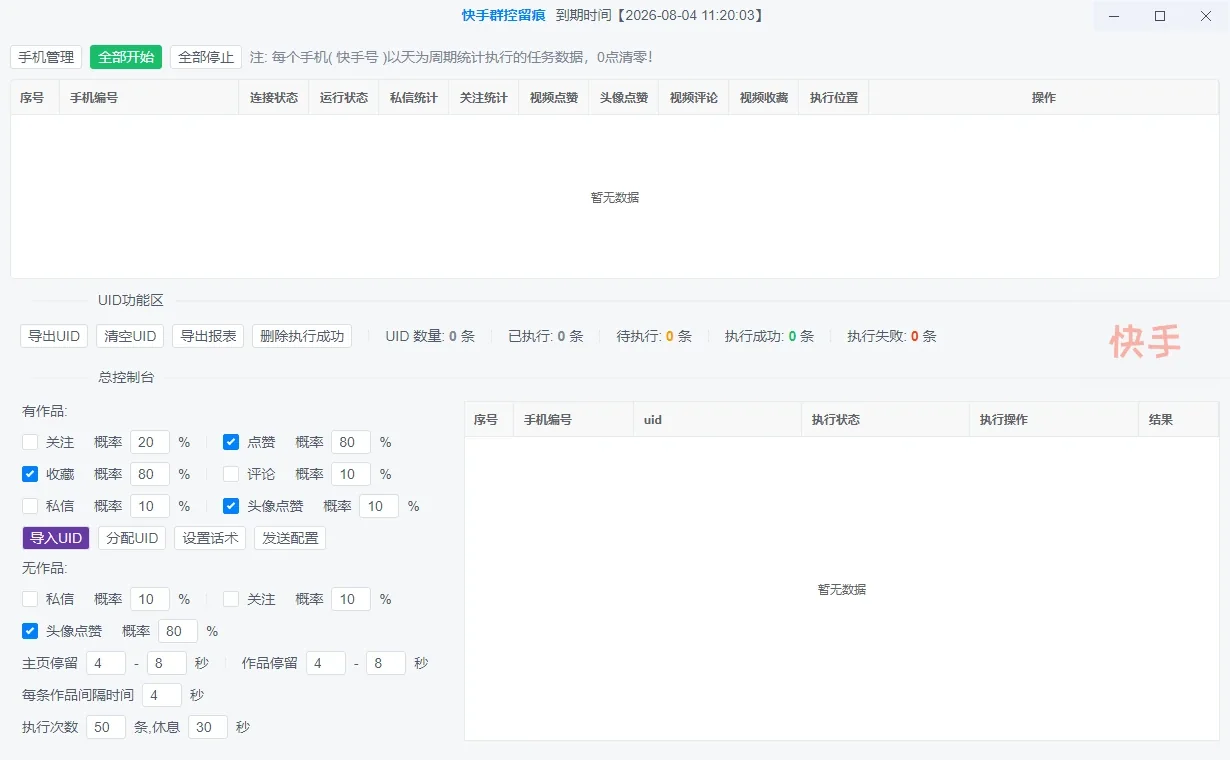The width and height of the screenshot is (1230, 760).
Task: Click 执行次数 field showing 50
Action: click(x=106, y=727)
